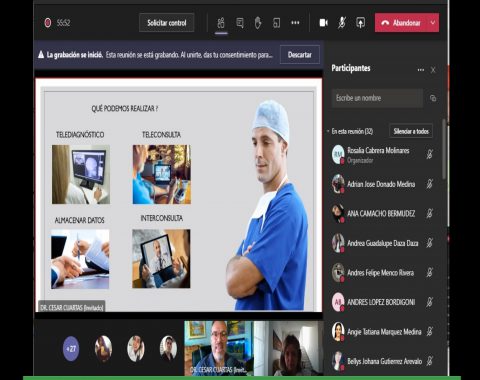The image size is (480, 380).
Task: Toggle mic icon for Rosalia Cabrera Molinares
Action: coord(430,154)
